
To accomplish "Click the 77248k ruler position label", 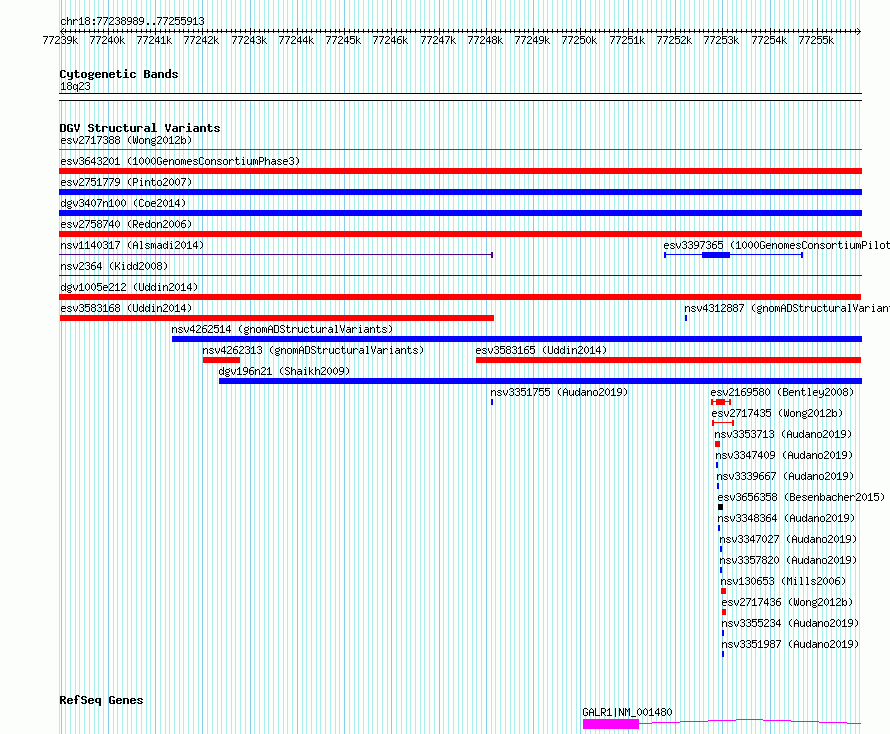I will tap(485, 40).
